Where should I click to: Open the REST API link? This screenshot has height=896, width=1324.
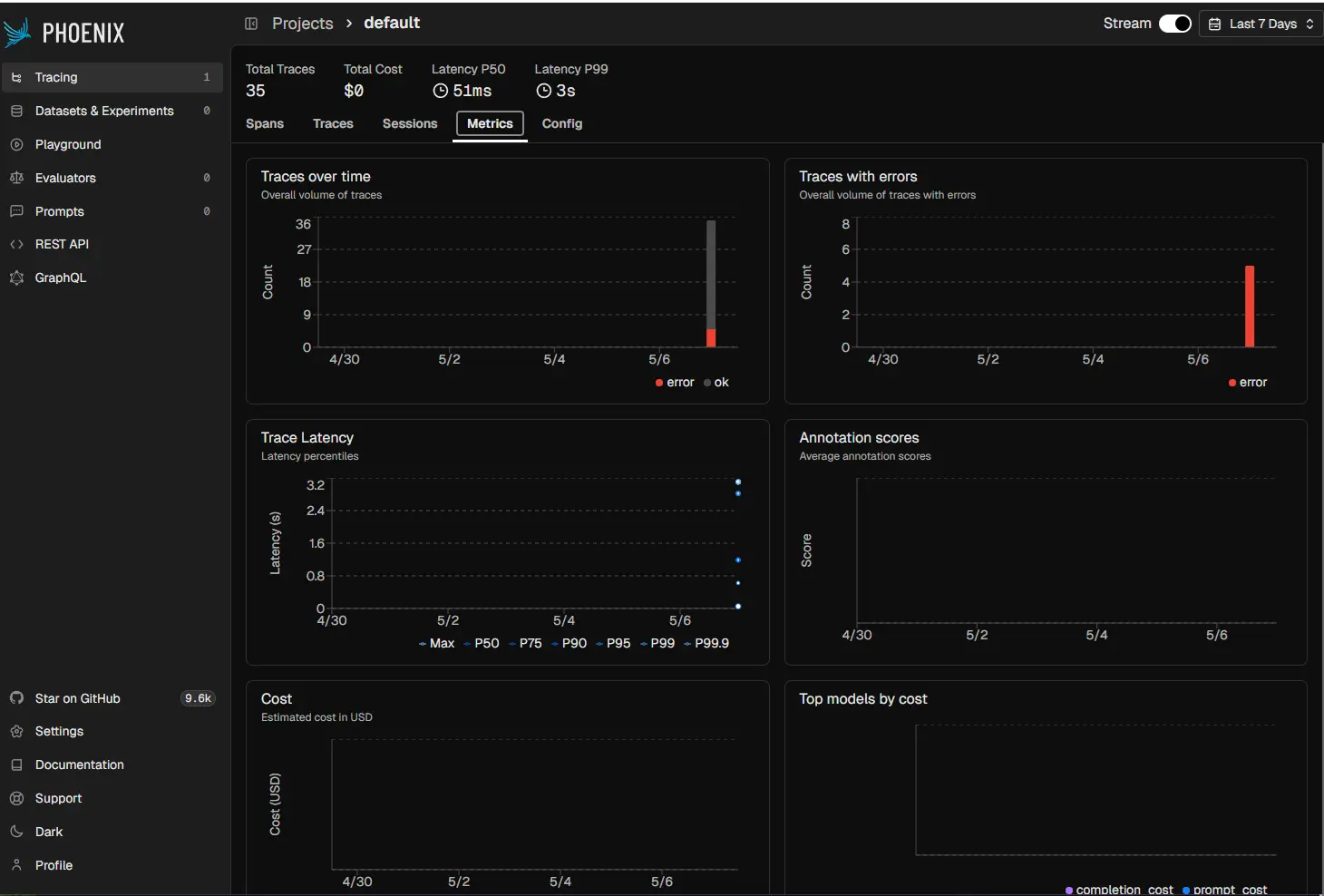coord(112,244)
